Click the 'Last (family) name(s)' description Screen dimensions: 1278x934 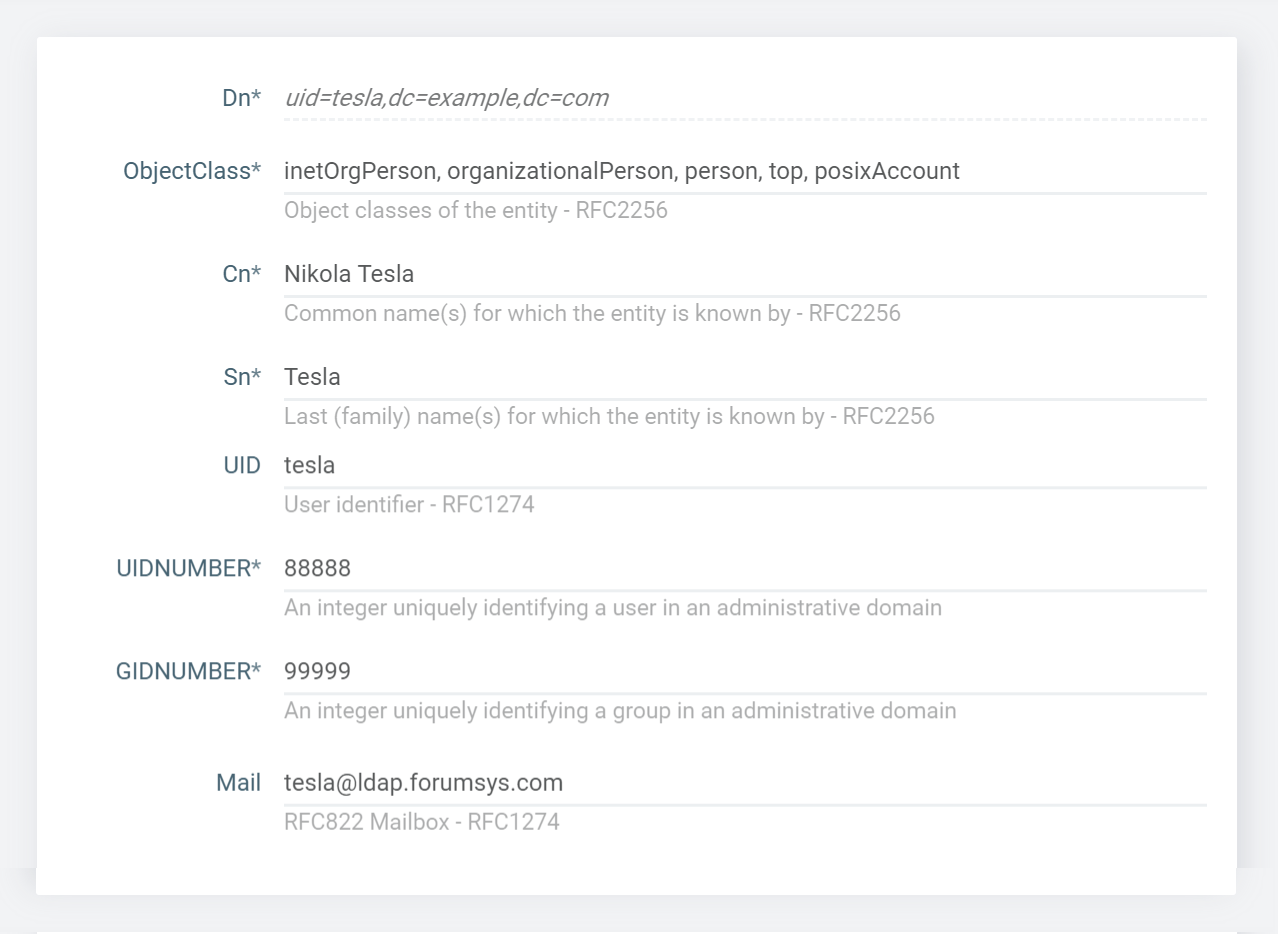[609, 417]
